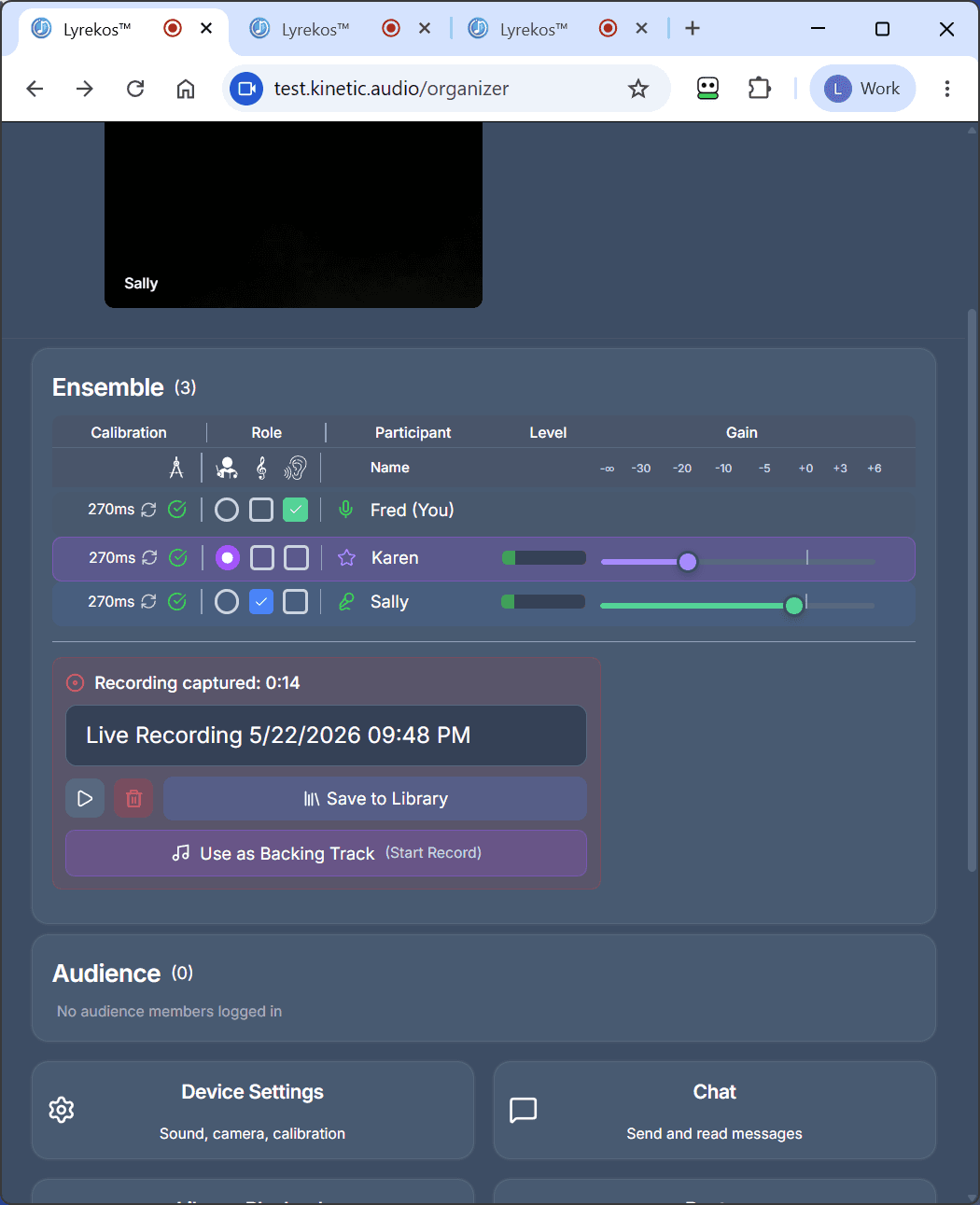This screenshot has width=980, height=1205.
Task: Click the 'Recording captured: 0:14' text
Action: click(x=197, y=683)
